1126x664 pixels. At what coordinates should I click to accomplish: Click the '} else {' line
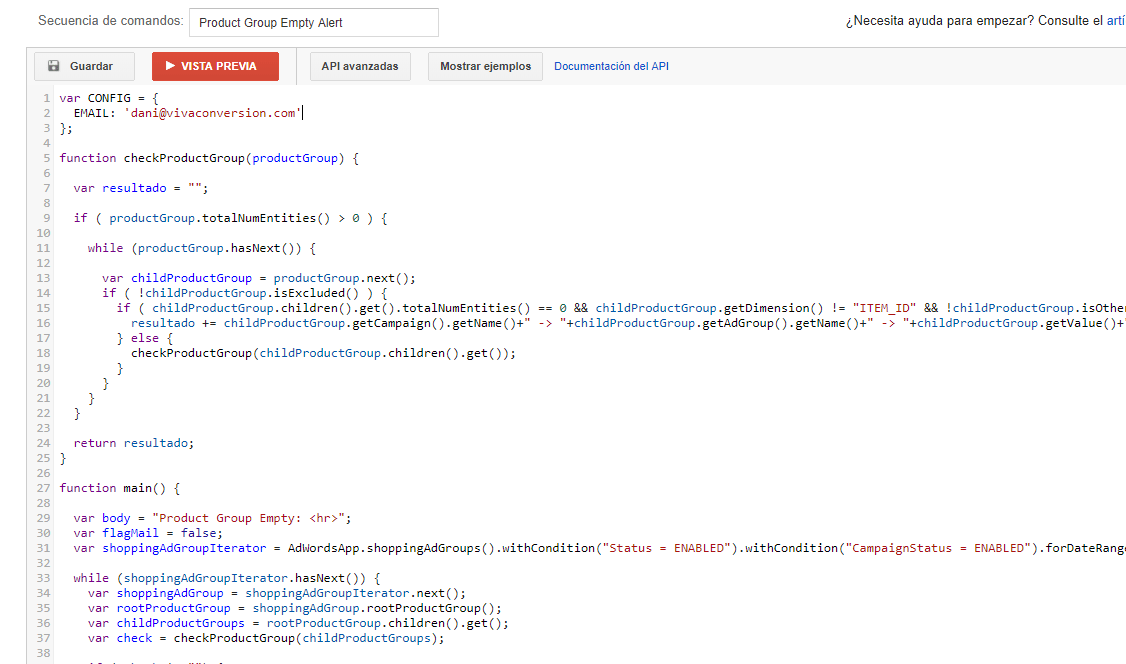point(145,338)
